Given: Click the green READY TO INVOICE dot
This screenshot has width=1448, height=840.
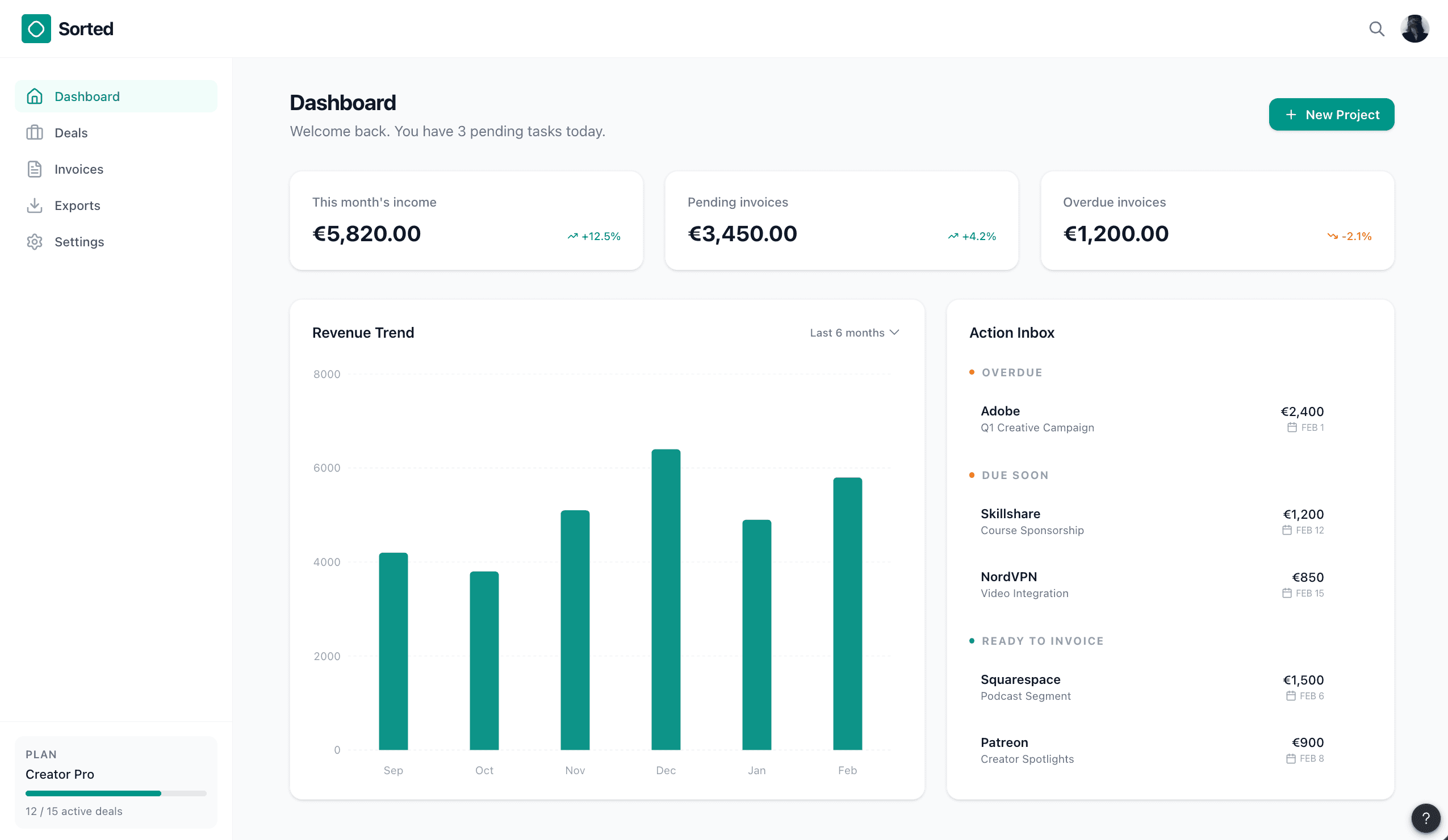Looking at the screenshot, I should [x=972, y=641].
